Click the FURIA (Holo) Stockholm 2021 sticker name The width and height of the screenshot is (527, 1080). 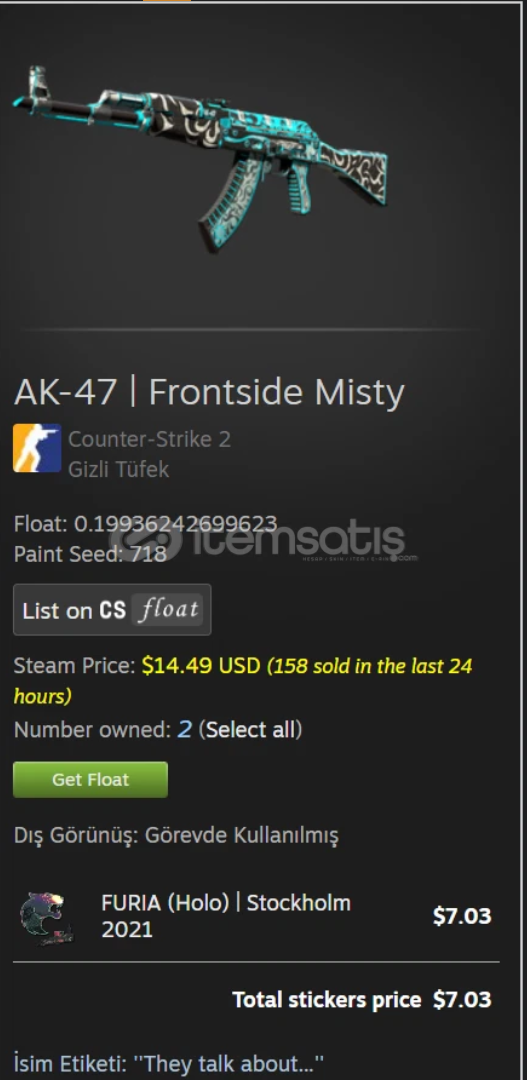click(226, 916)
